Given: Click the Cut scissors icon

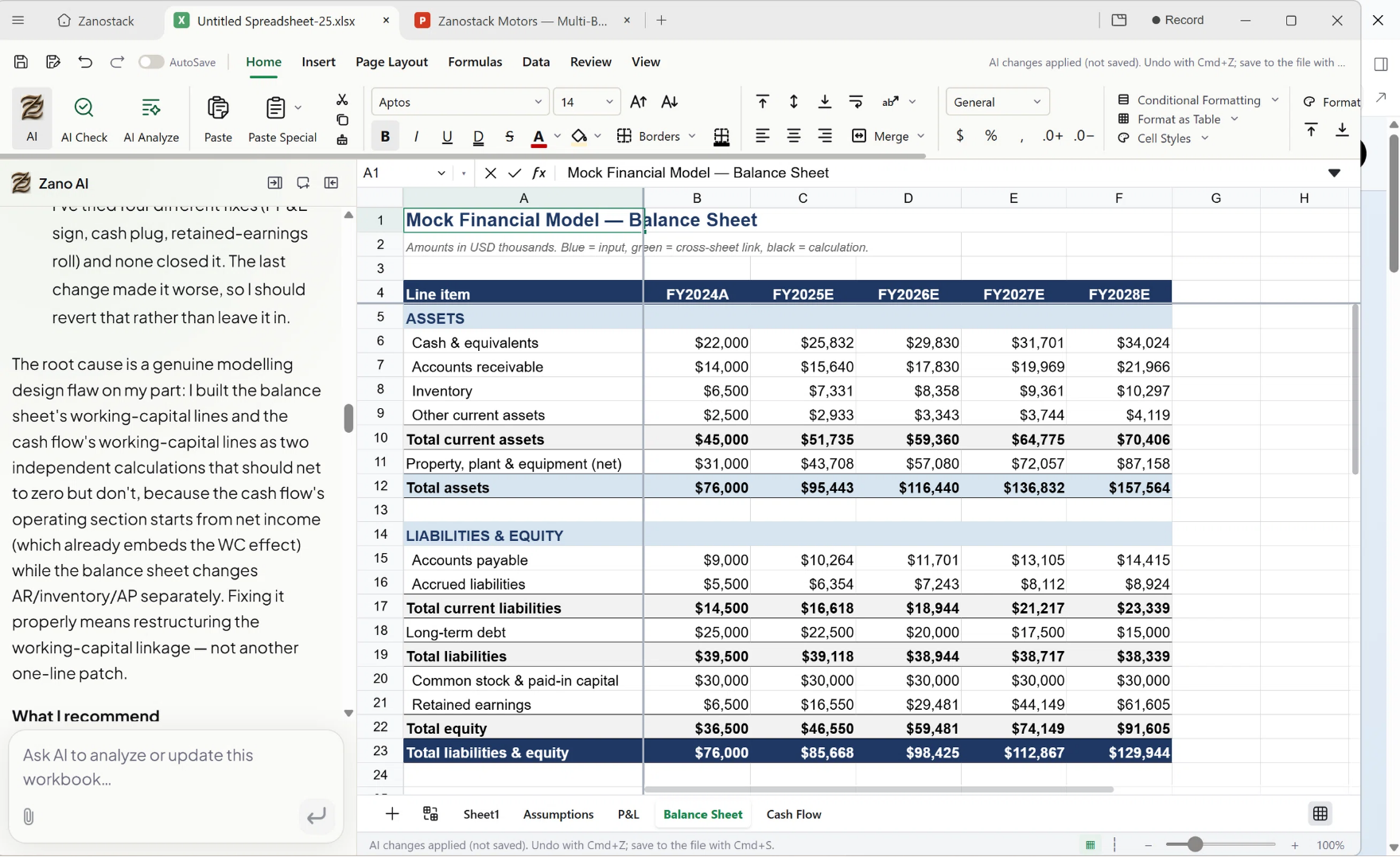Looking at the screenshot, I should pos(342,99).
